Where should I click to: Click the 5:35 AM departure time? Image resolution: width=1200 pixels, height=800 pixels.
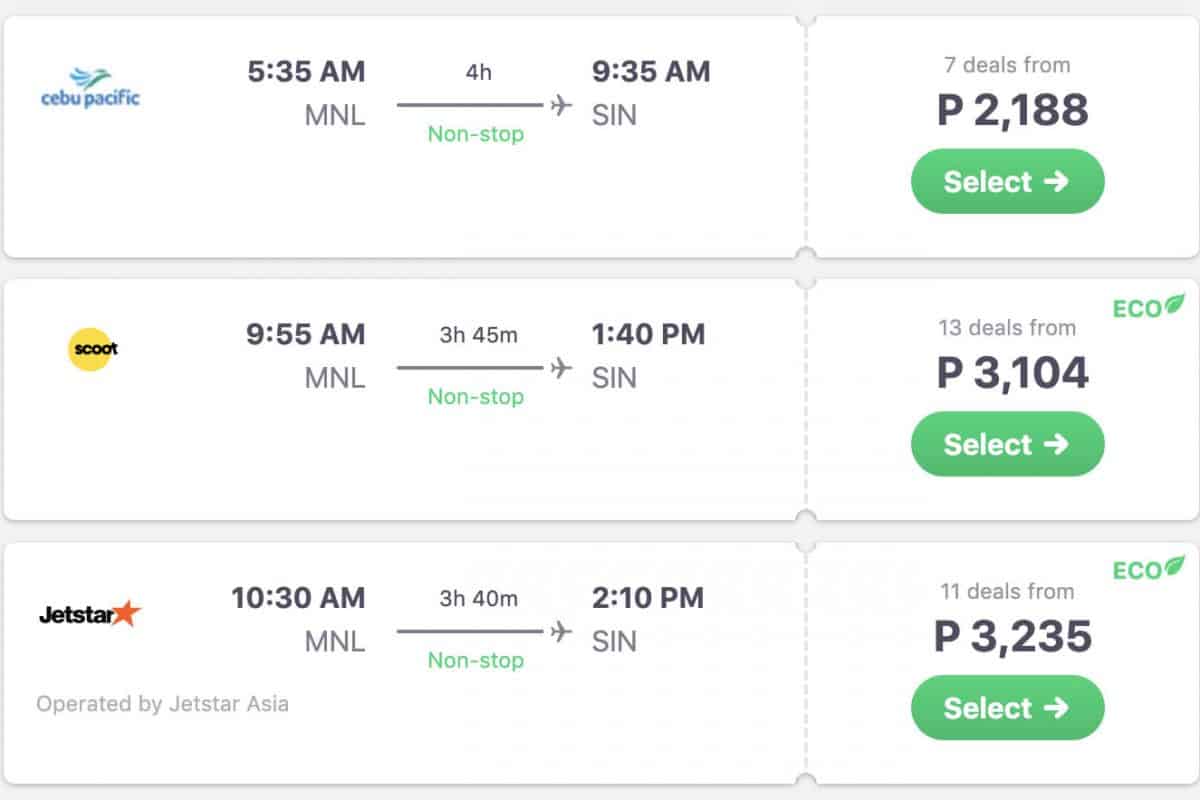click(x=306, y=72)
